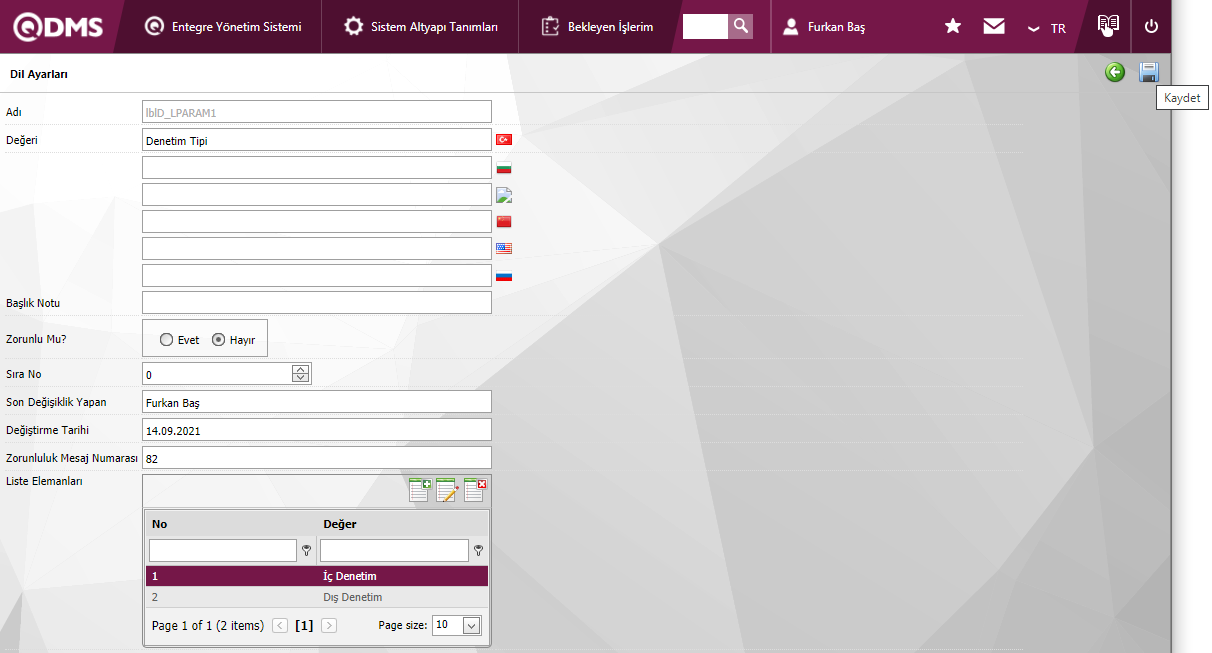This screenshot has width=1212, height=653.
Task: Click the field beside Chinese flag
Action: click(x=317, y=221)
